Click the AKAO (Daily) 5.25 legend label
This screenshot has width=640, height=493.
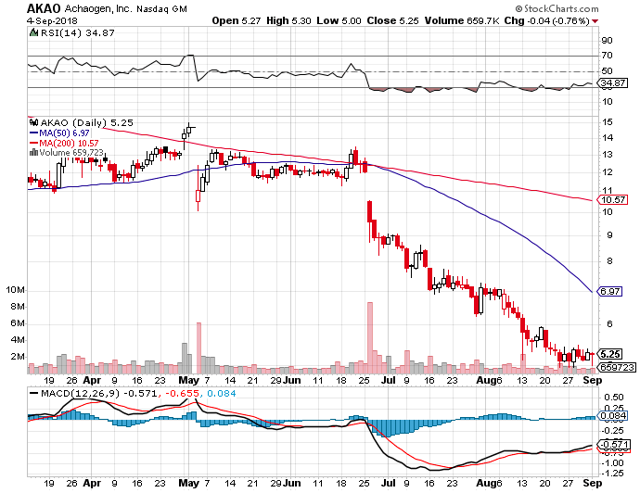[87, 122]
